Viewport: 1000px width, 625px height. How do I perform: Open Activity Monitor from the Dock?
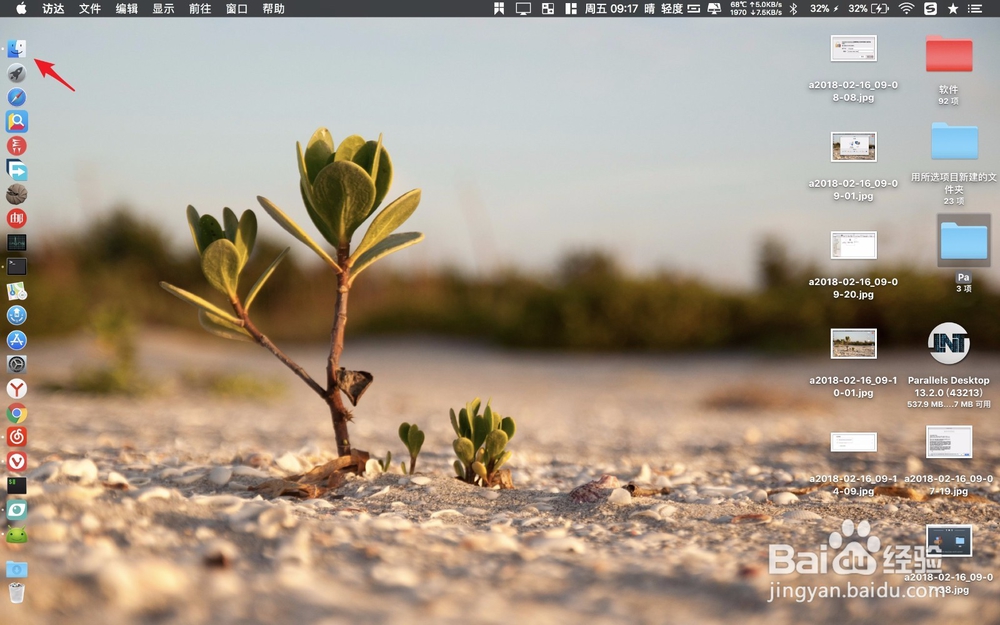click(x=17, y=242)
